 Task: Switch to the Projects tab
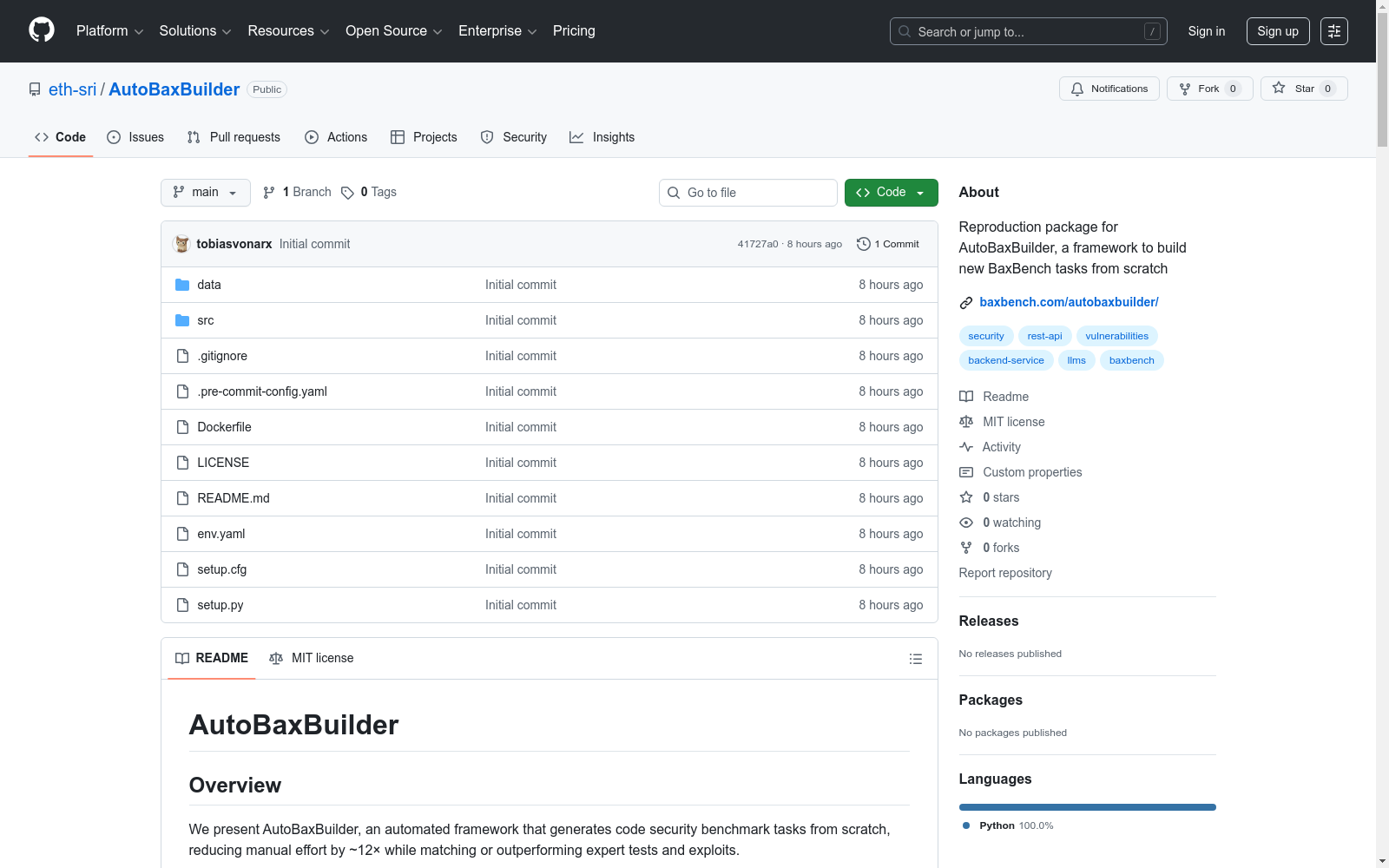[x=424, y=137]
